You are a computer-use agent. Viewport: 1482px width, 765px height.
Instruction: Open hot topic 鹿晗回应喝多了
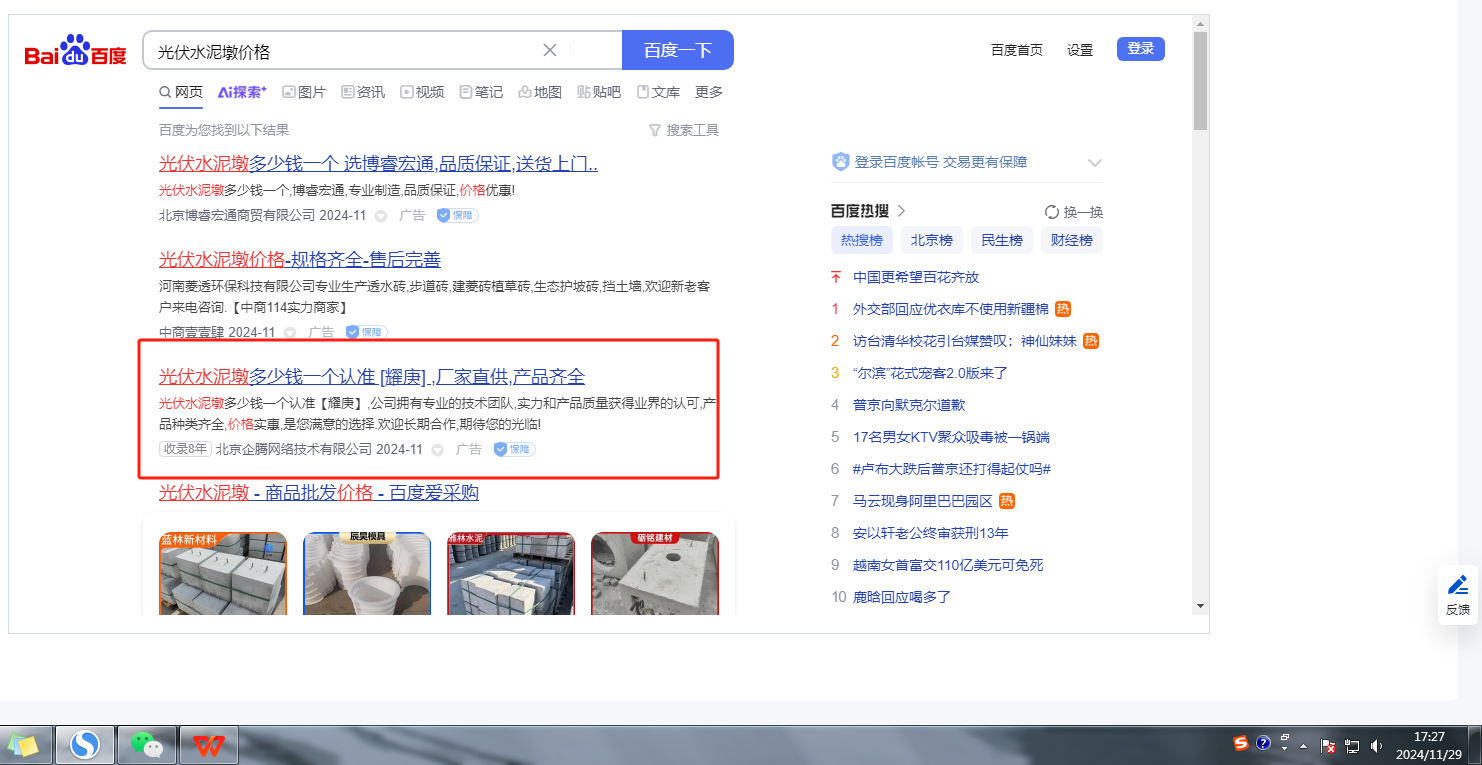pos(902,597)
